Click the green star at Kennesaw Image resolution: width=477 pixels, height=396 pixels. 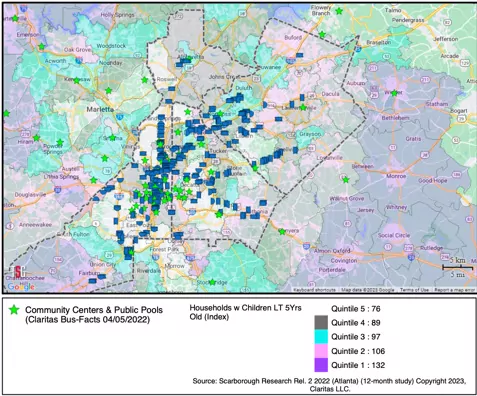pyautogui.click(x=77, y=80)
